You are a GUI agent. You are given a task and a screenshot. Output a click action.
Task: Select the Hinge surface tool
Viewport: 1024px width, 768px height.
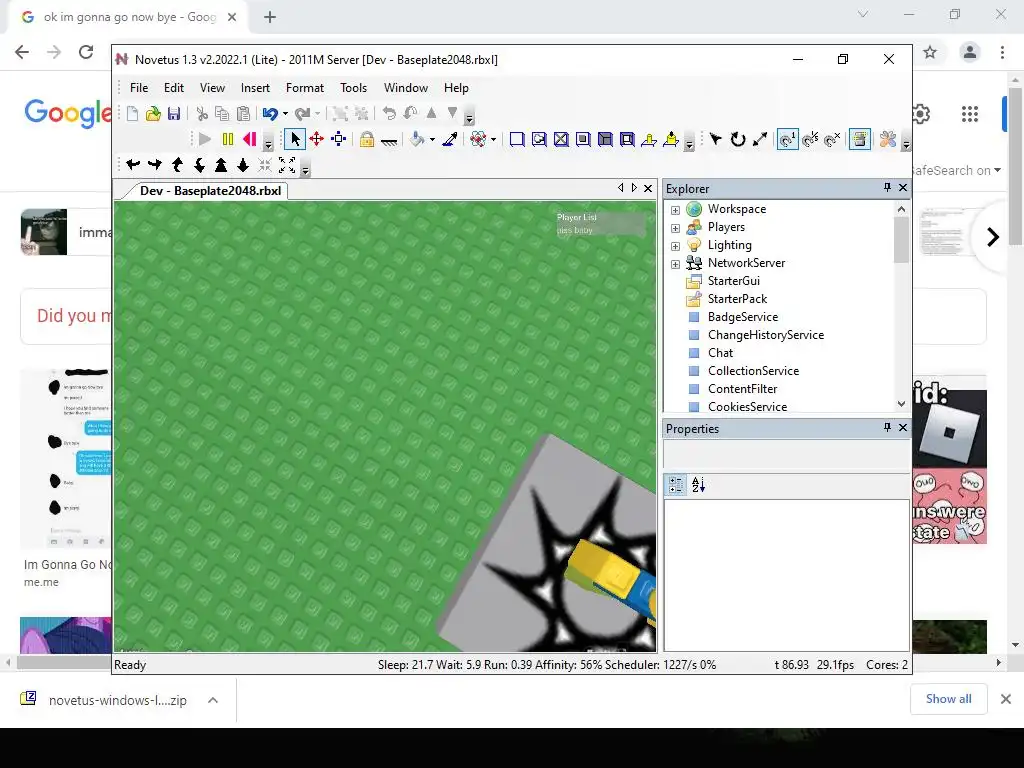coord(649,139)
